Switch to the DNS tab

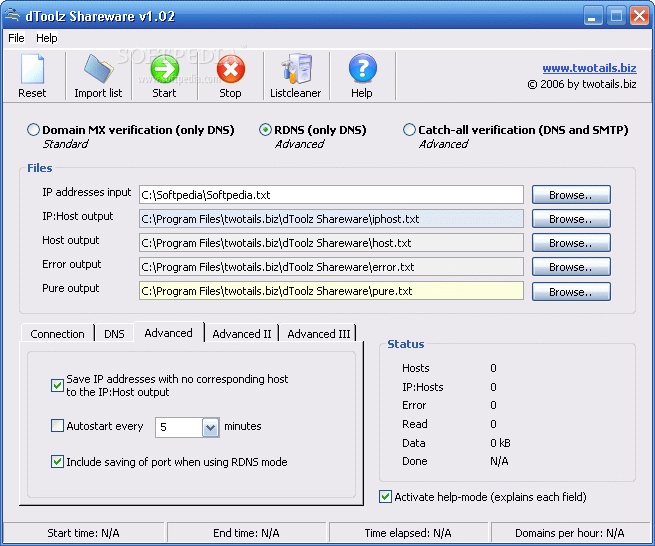114,334
